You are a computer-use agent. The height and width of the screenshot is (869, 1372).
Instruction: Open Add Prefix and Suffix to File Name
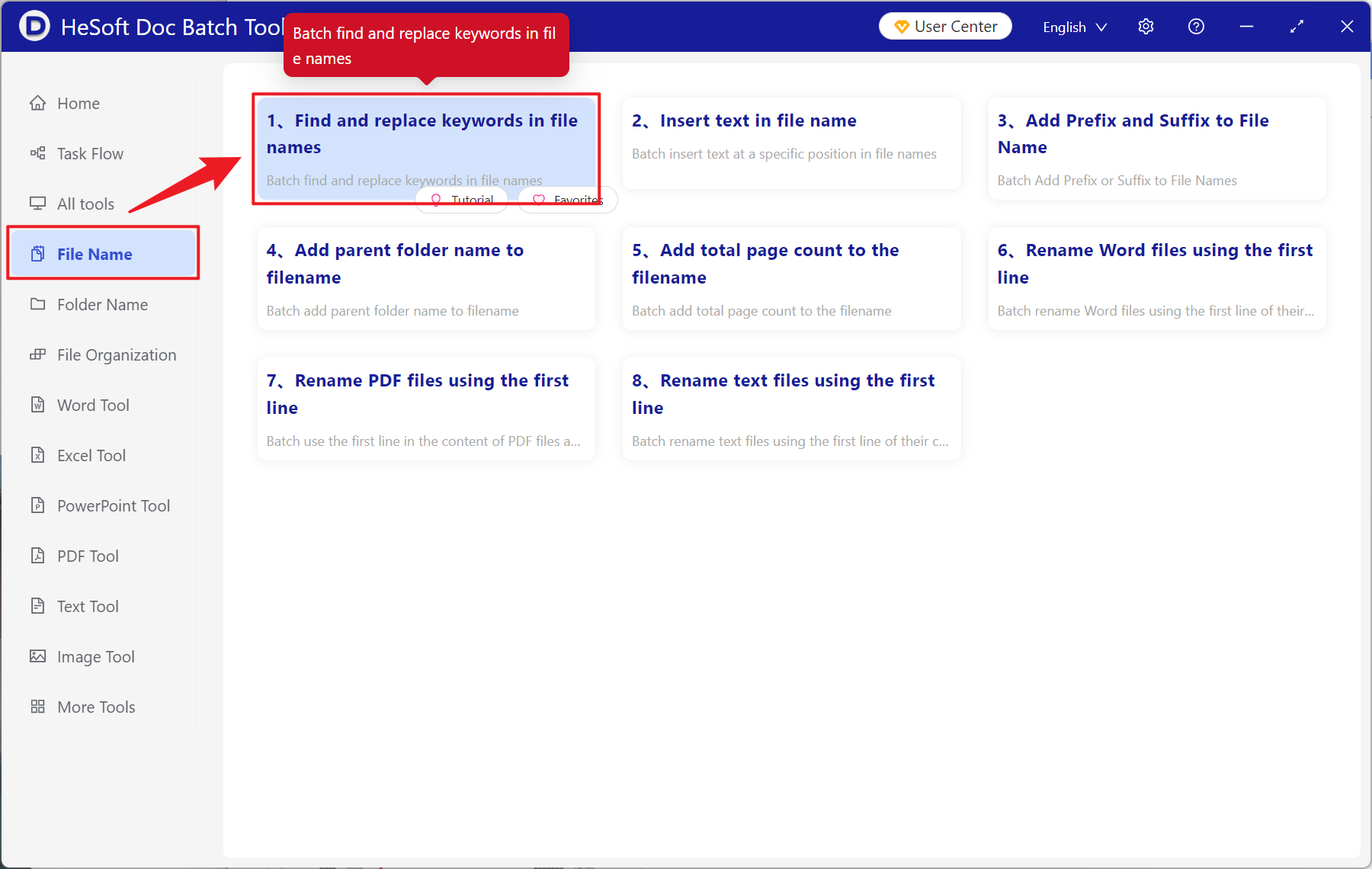pos(1157,149)
